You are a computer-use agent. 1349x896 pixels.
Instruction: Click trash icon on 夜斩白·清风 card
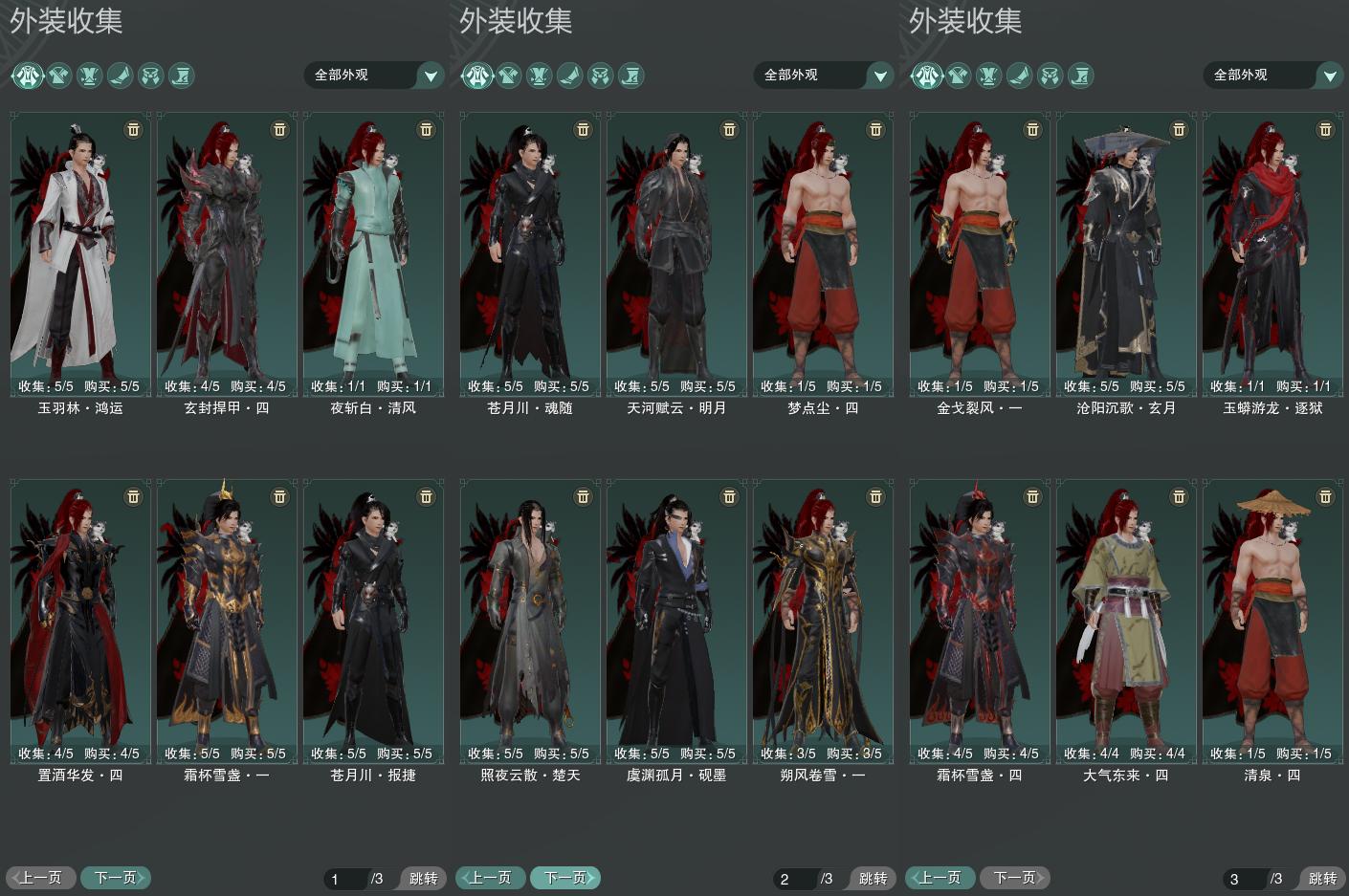tap(426, 129)
